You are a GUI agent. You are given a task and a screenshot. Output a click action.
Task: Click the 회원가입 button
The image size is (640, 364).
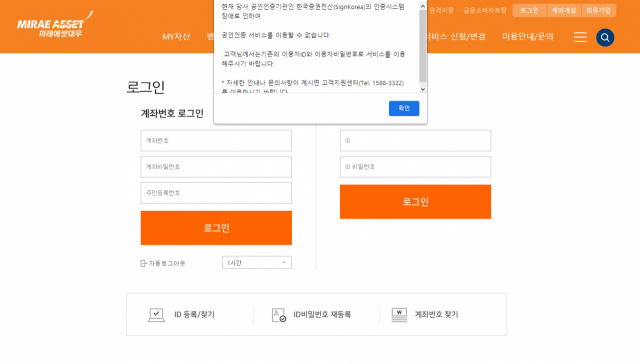coord(598,11)
